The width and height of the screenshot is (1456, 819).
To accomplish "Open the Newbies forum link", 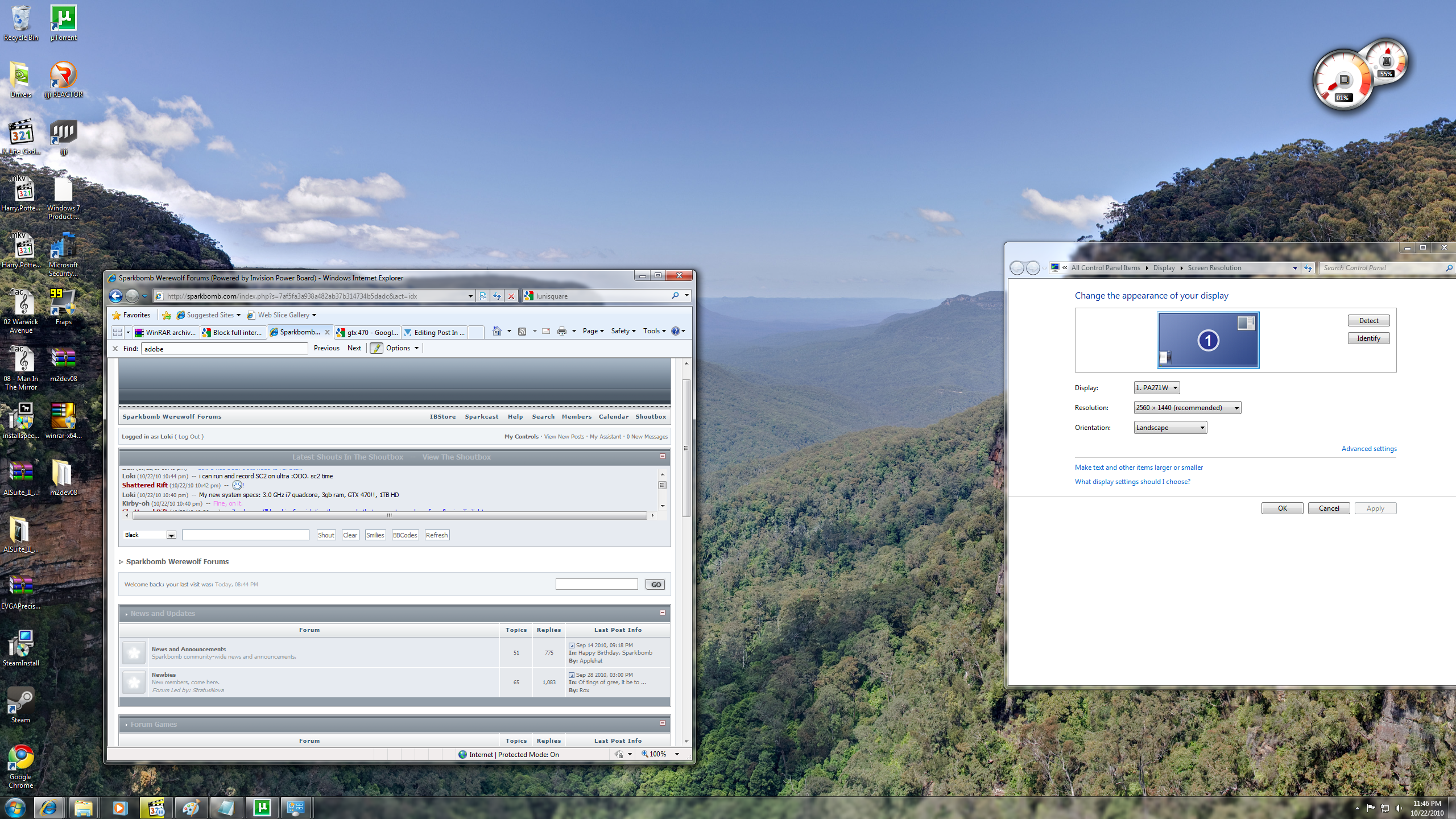I will click(x=163, y=675).
